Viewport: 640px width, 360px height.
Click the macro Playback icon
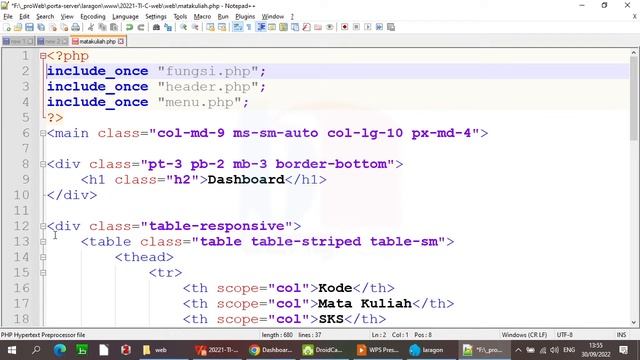pyautogui.click(x=367, y=27)
